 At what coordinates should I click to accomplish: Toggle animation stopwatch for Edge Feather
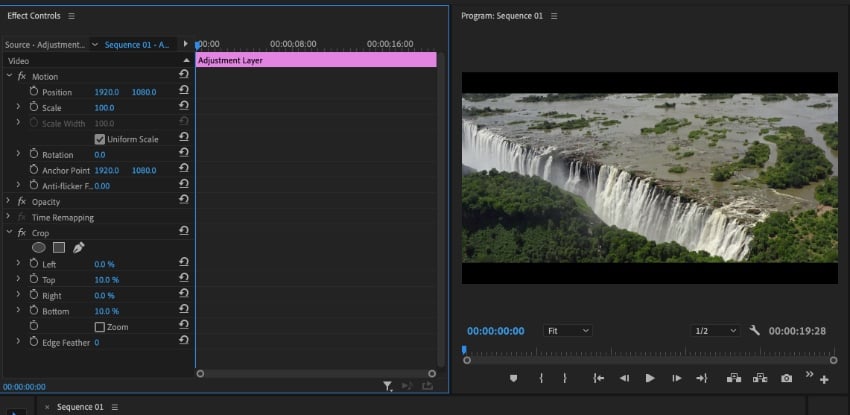34,342
